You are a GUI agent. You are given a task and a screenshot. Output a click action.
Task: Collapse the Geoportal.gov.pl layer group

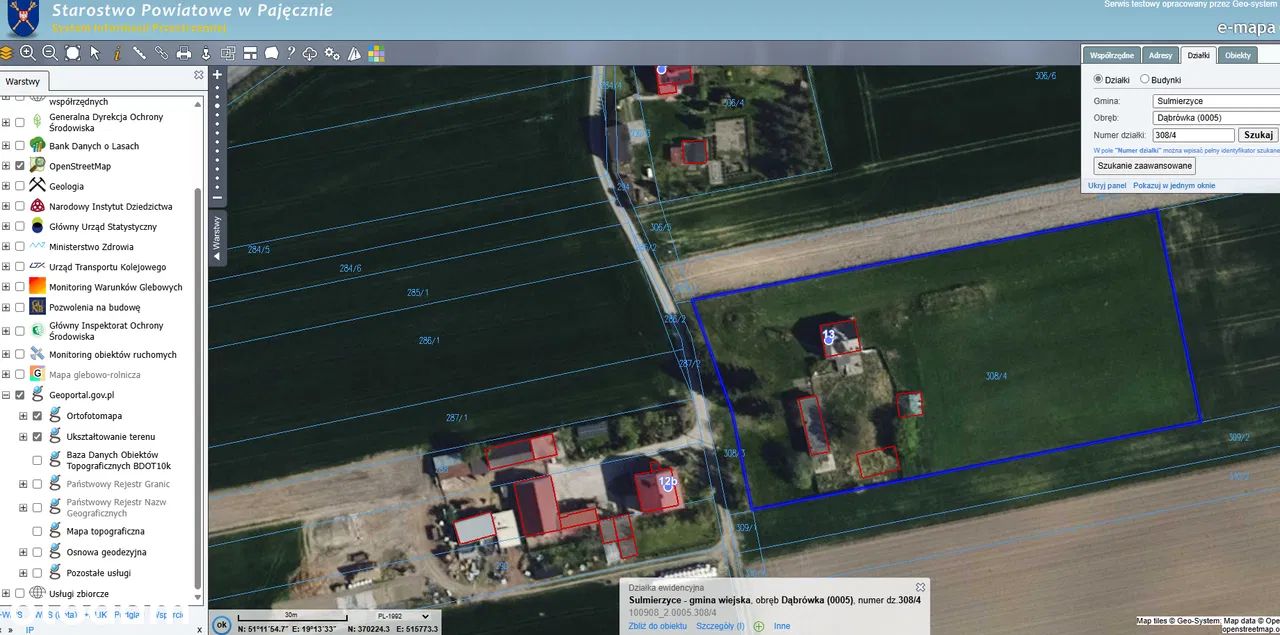click(6, 395)
